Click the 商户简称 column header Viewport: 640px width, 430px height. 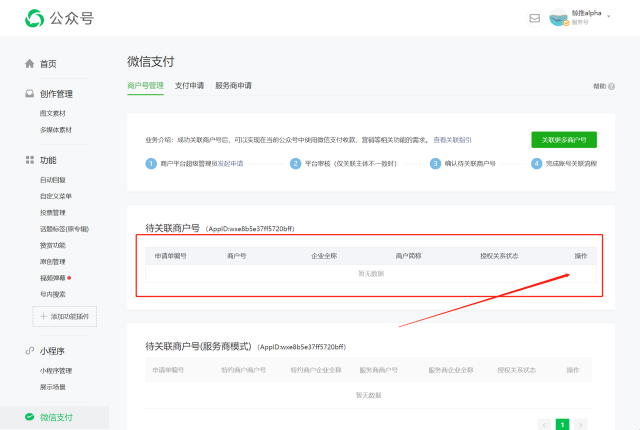click(409, 256)
